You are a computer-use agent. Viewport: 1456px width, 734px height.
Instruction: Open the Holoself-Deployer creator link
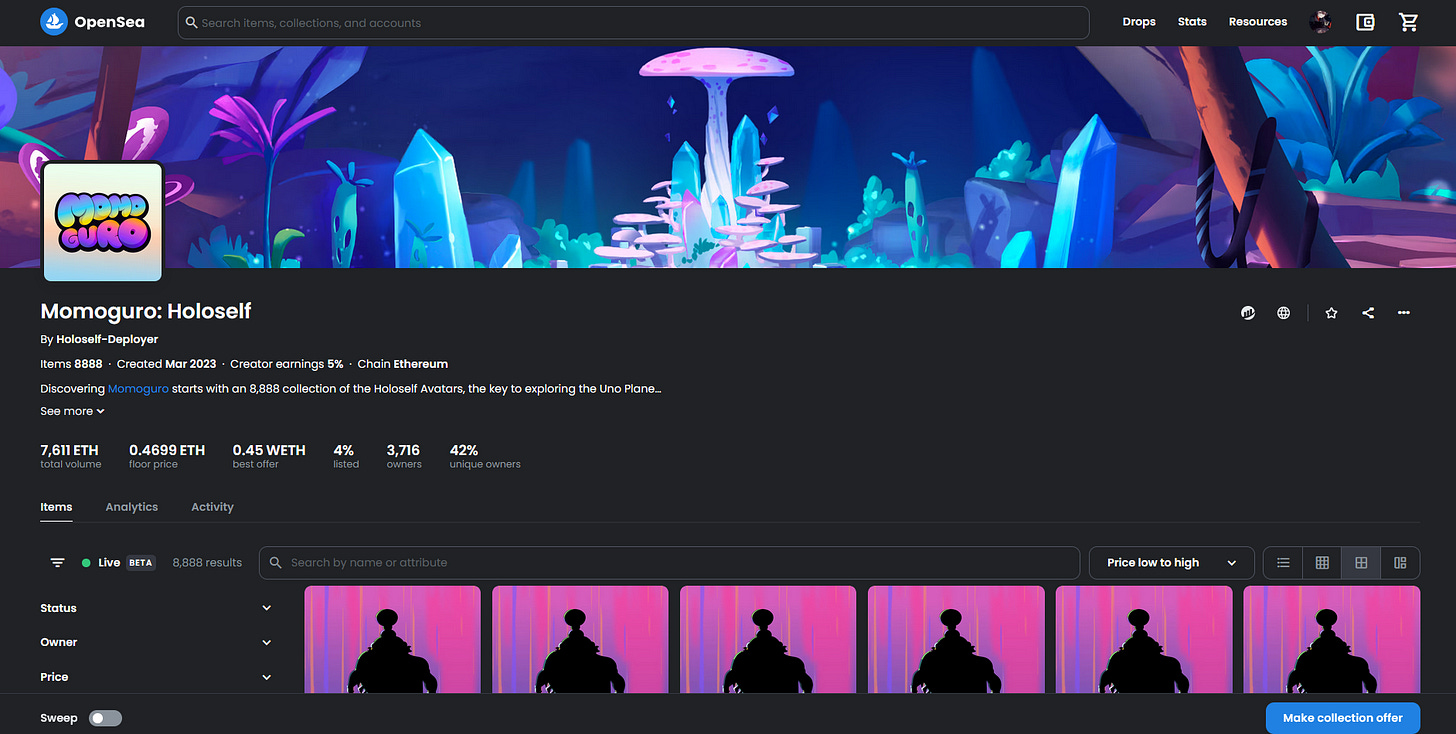click(107, 339)
